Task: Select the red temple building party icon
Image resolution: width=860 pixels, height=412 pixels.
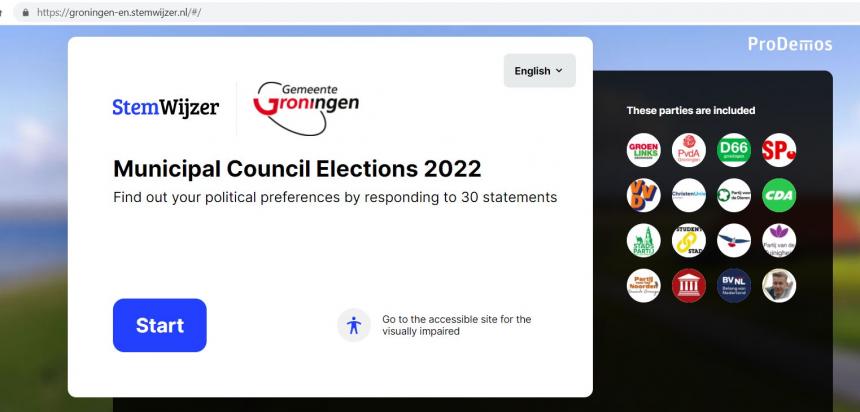Action: tap(689, 285)
